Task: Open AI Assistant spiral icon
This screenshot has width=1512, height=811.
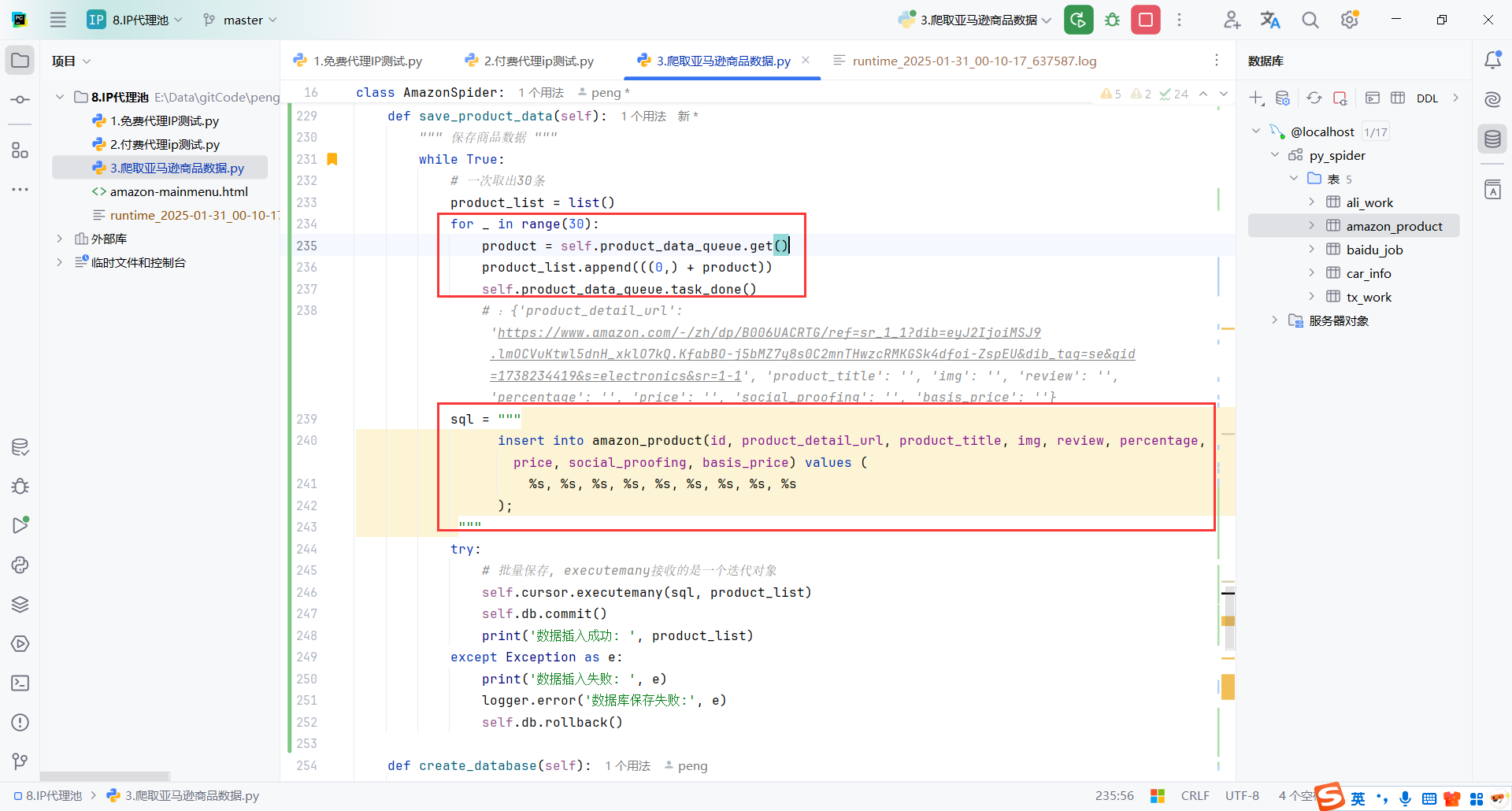Action: pyautogui.click(x=1492, y=100)
